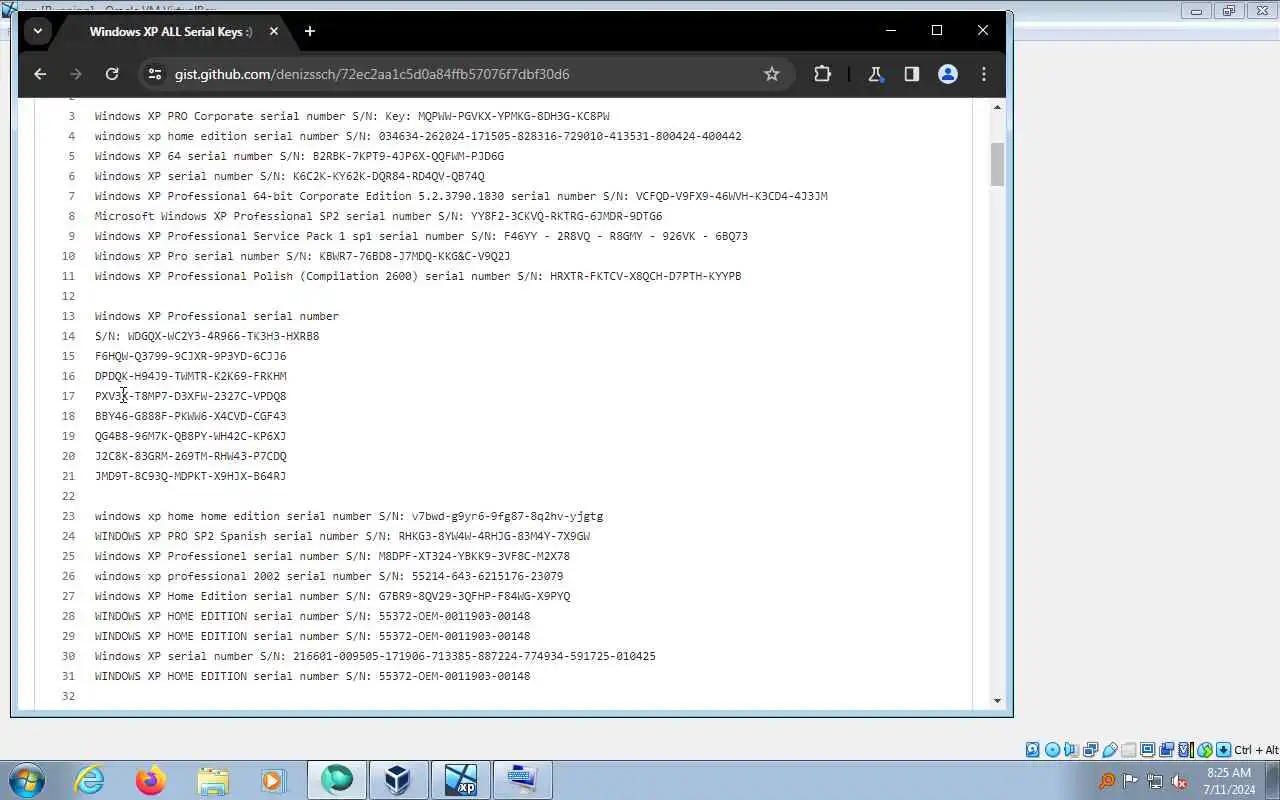Open Windows Media Player on taskbar
Screen dimensions: 1280x800
274,780
